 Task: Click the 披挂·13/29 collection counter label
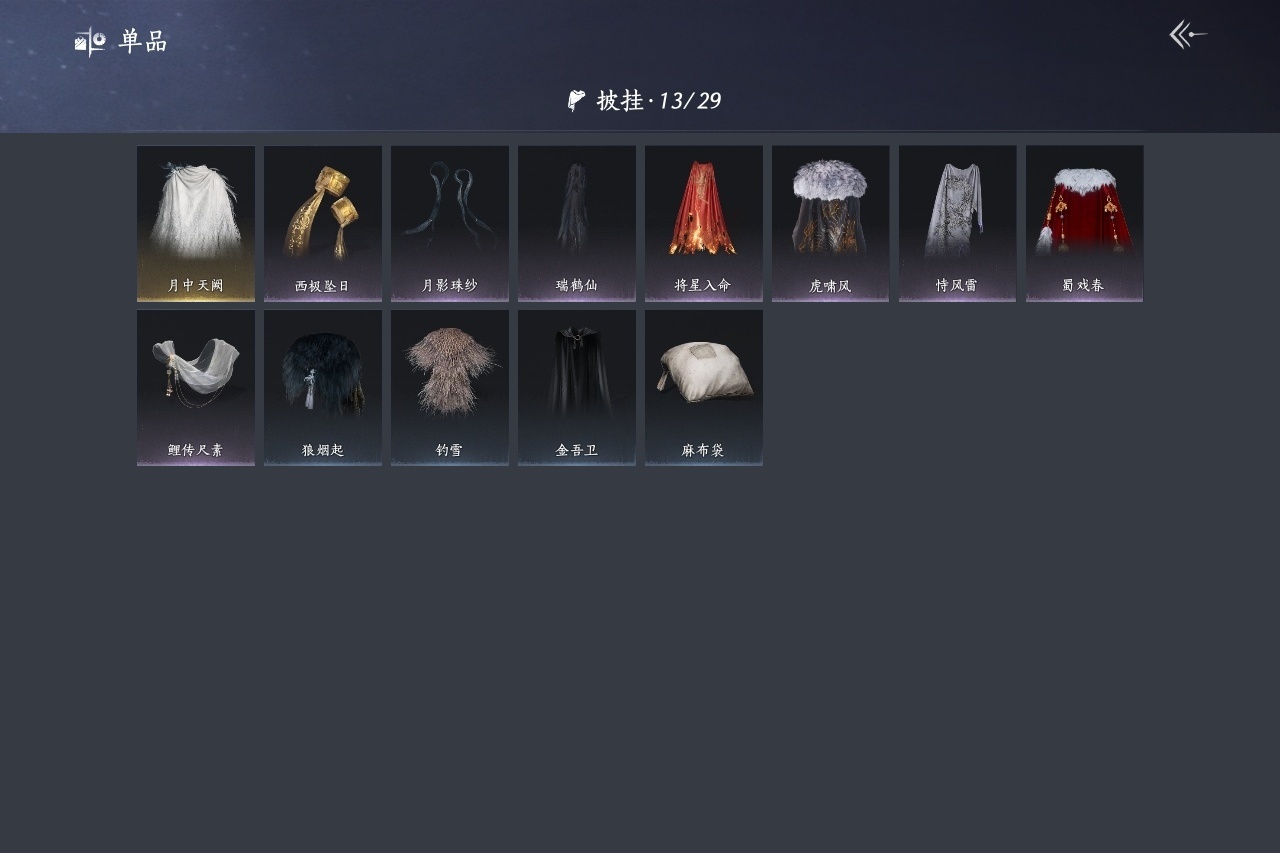[x=659, y=100]
